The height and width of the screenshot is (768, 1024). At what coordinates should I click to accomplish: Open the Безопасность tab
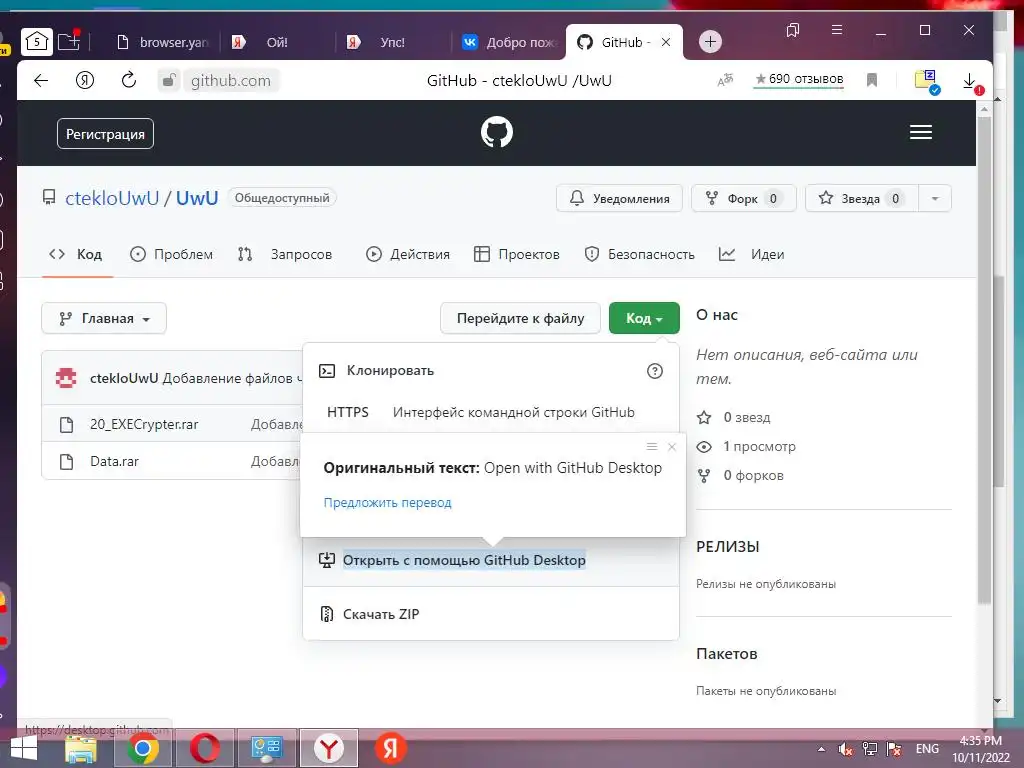click(x=639, y=255)
